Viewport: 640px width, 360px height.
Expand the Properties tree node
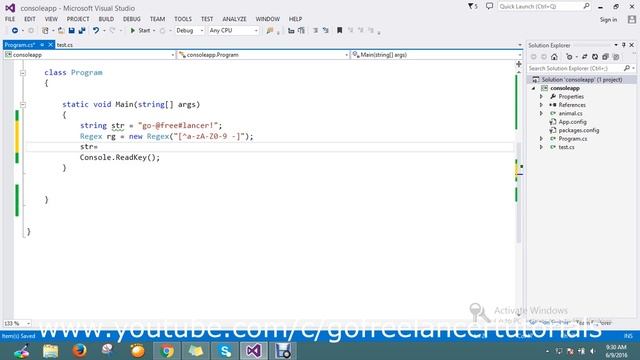(x=542, y=97)
